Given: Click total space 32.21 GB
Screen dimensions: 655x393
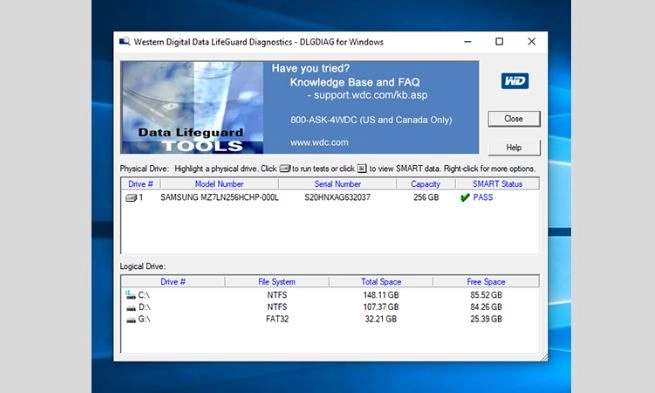Looking at the screenshot, I should pyautogui.click(x=381, y=319).
